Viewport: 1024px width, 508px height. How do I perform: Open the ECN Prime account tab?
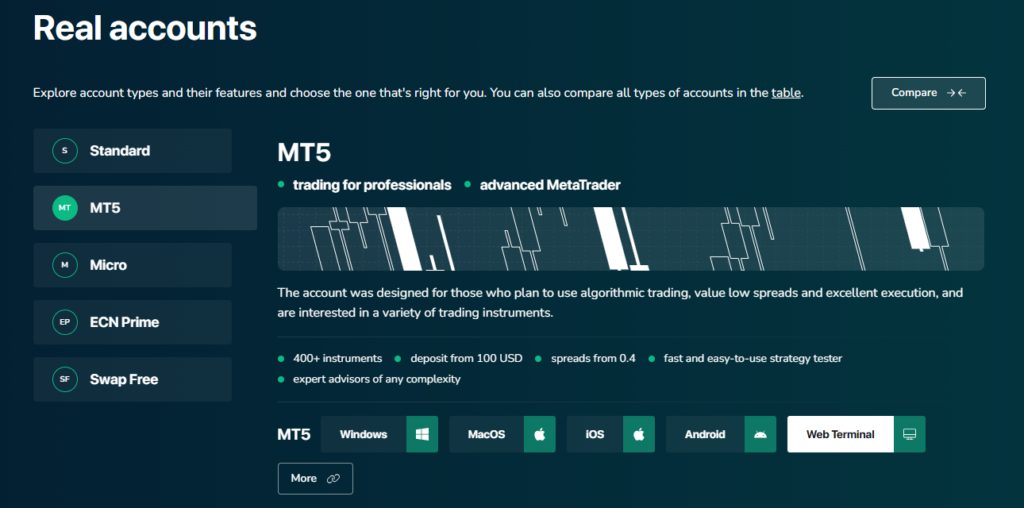(133, 322)
